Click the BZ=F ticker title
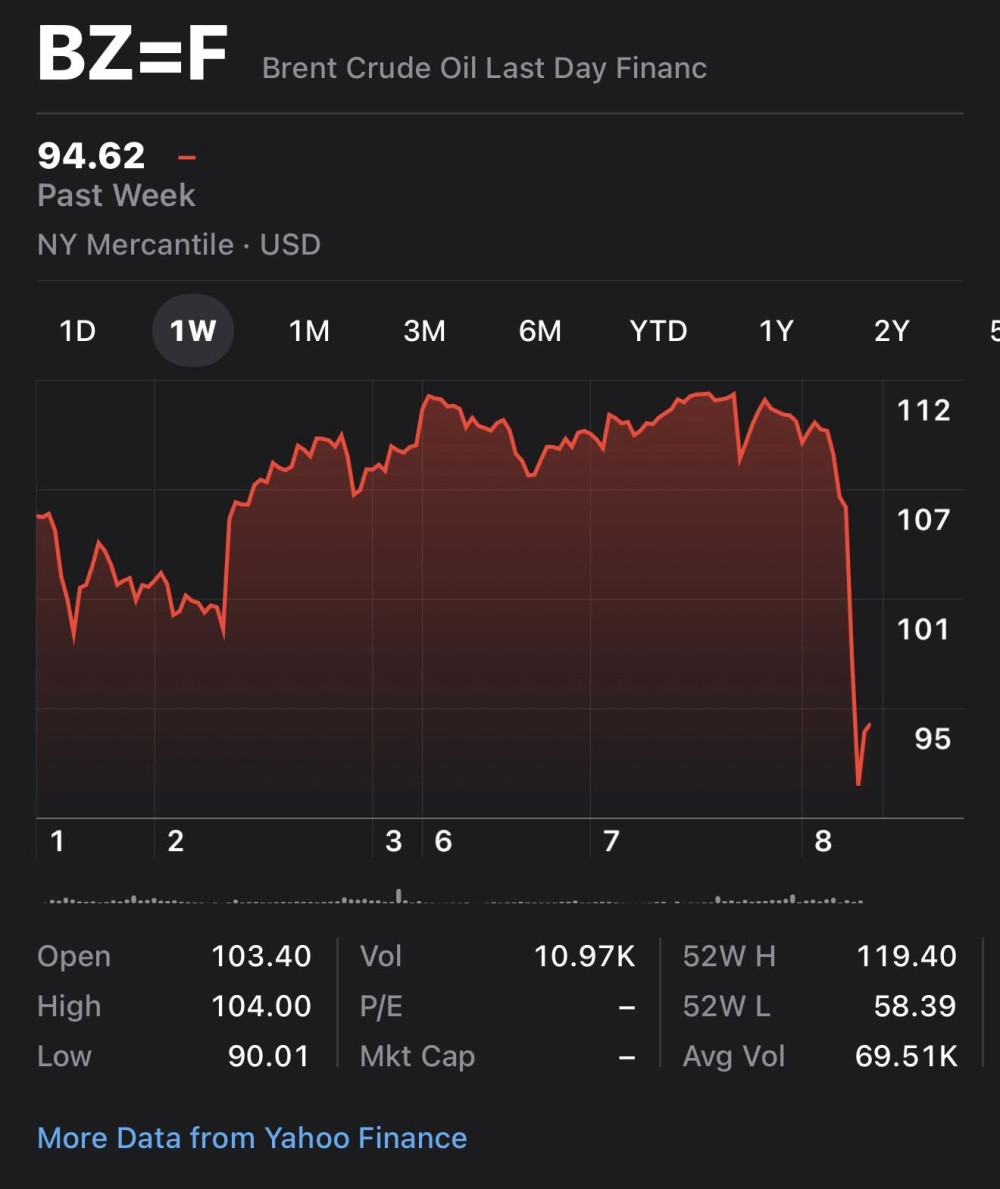 (133, 57)
